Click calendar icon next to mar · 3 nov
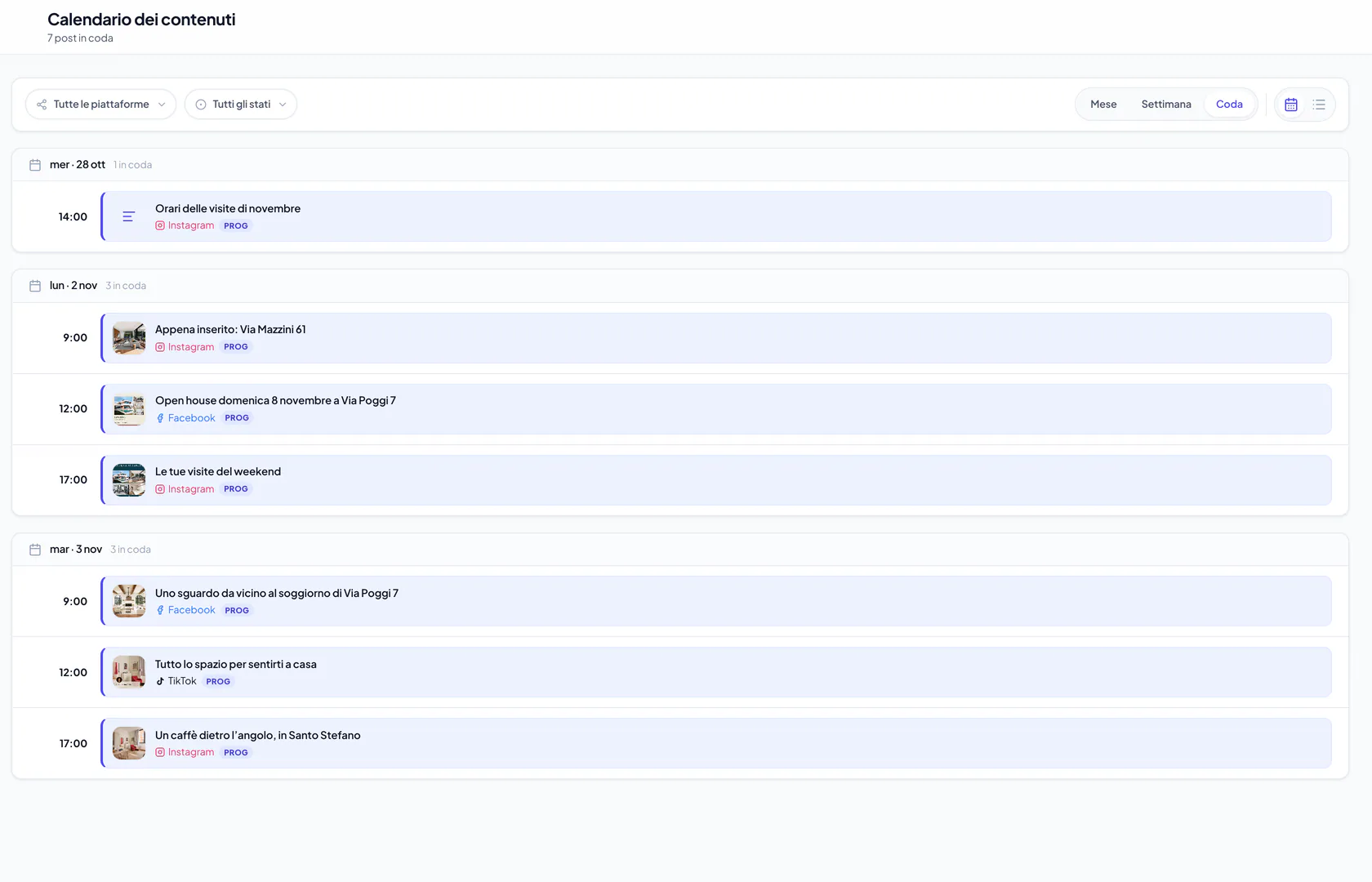 (x=35, y=550)
